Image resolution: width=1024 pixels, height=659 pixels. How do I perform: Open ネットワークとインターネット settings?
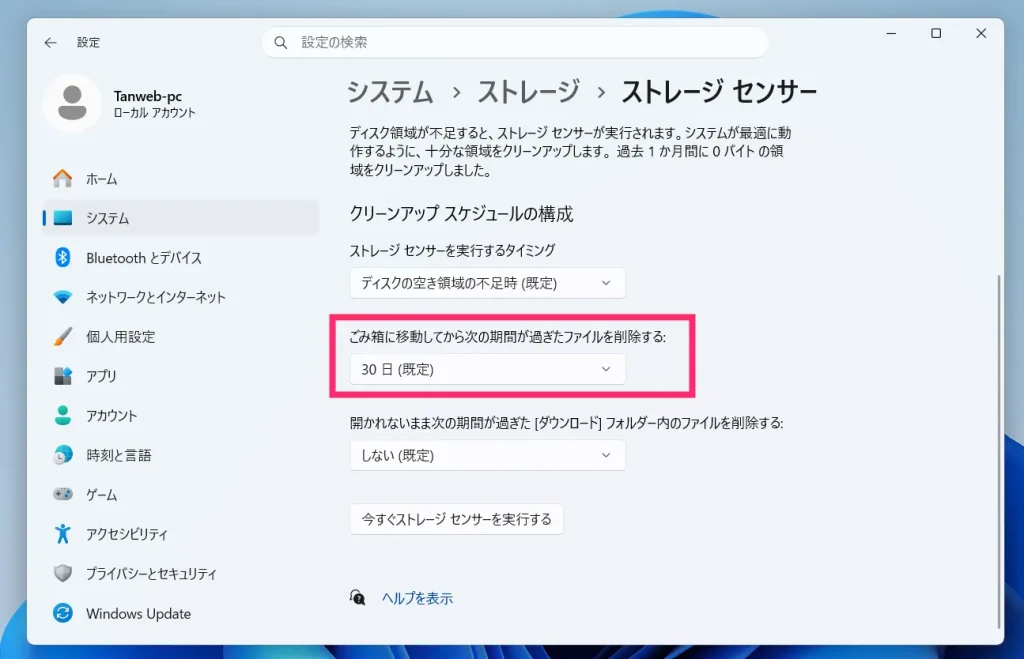(x=180, y=297)
